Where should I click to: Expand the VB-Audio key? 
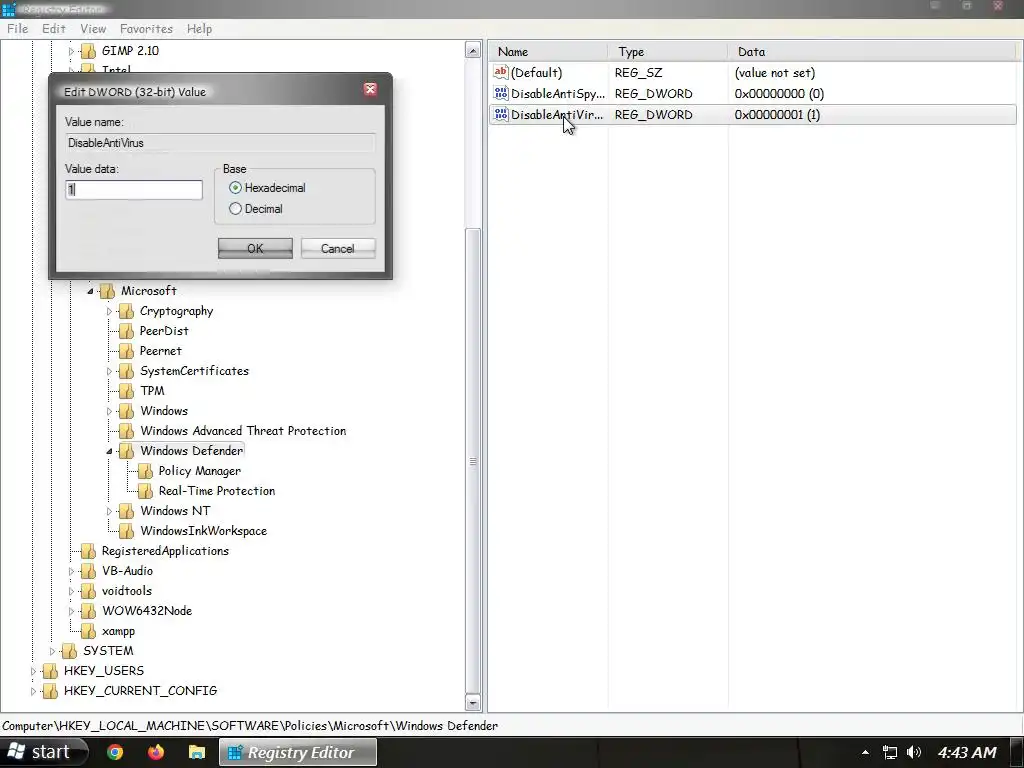pos(71,571)
